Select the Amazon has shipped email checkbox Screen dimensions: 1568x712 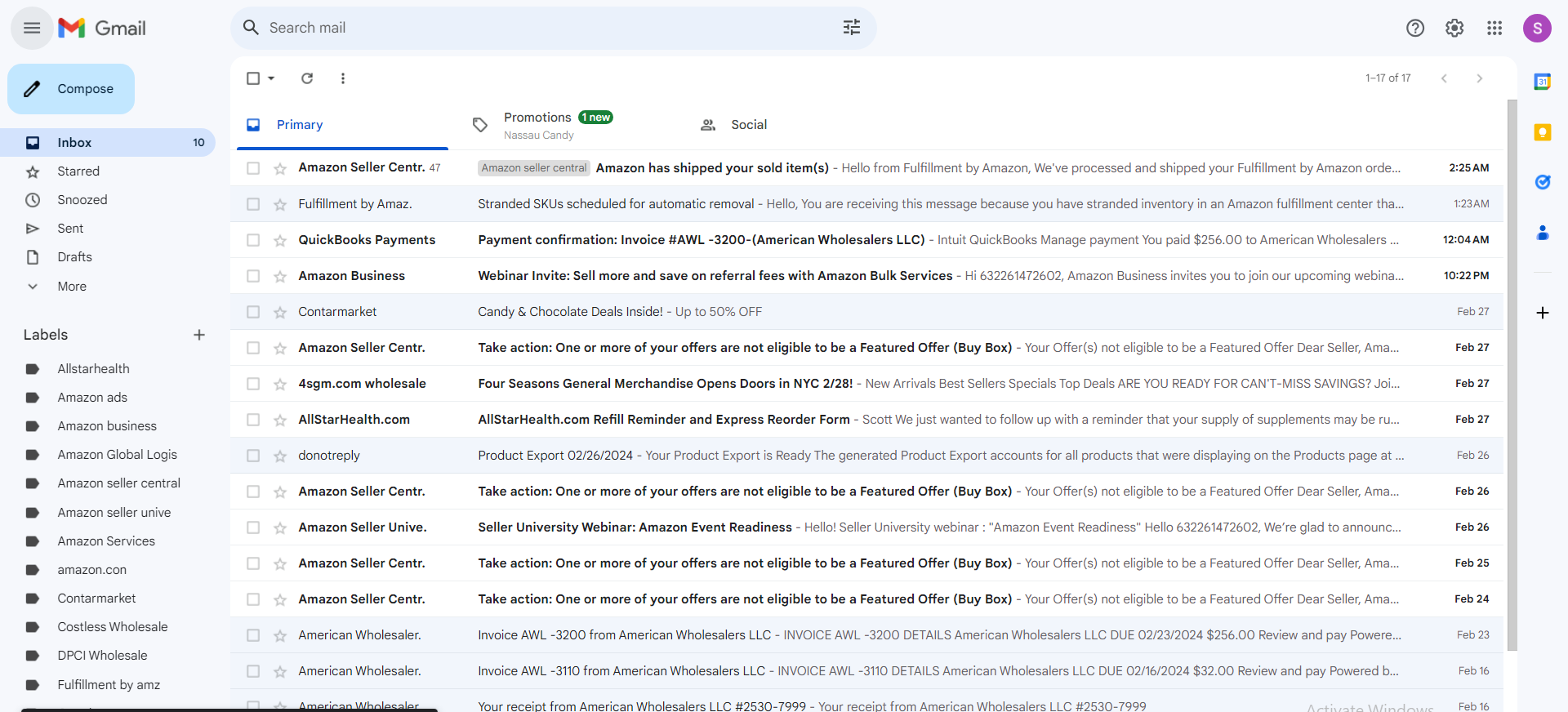[253, 168]
